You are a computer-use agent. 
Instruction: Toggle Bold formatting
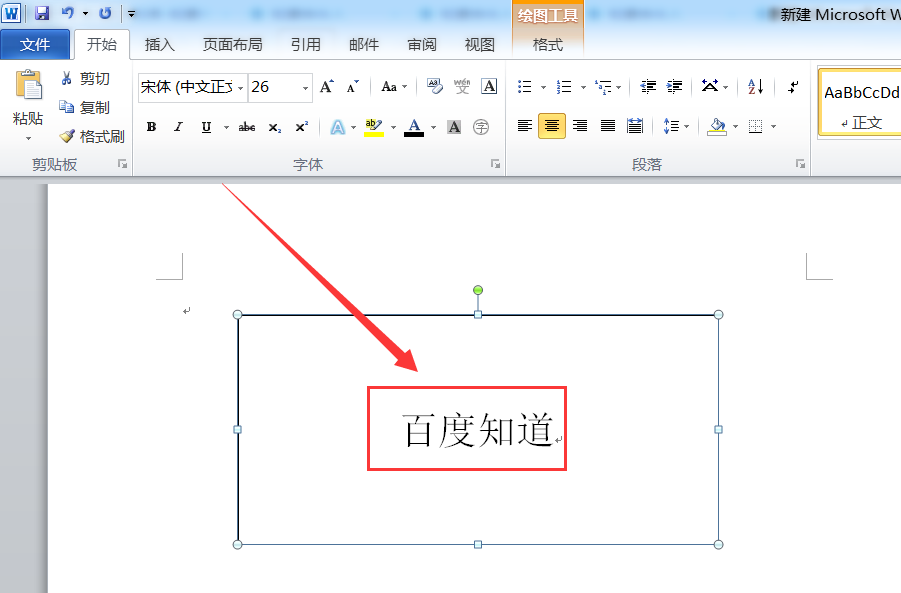pos(152,127)
